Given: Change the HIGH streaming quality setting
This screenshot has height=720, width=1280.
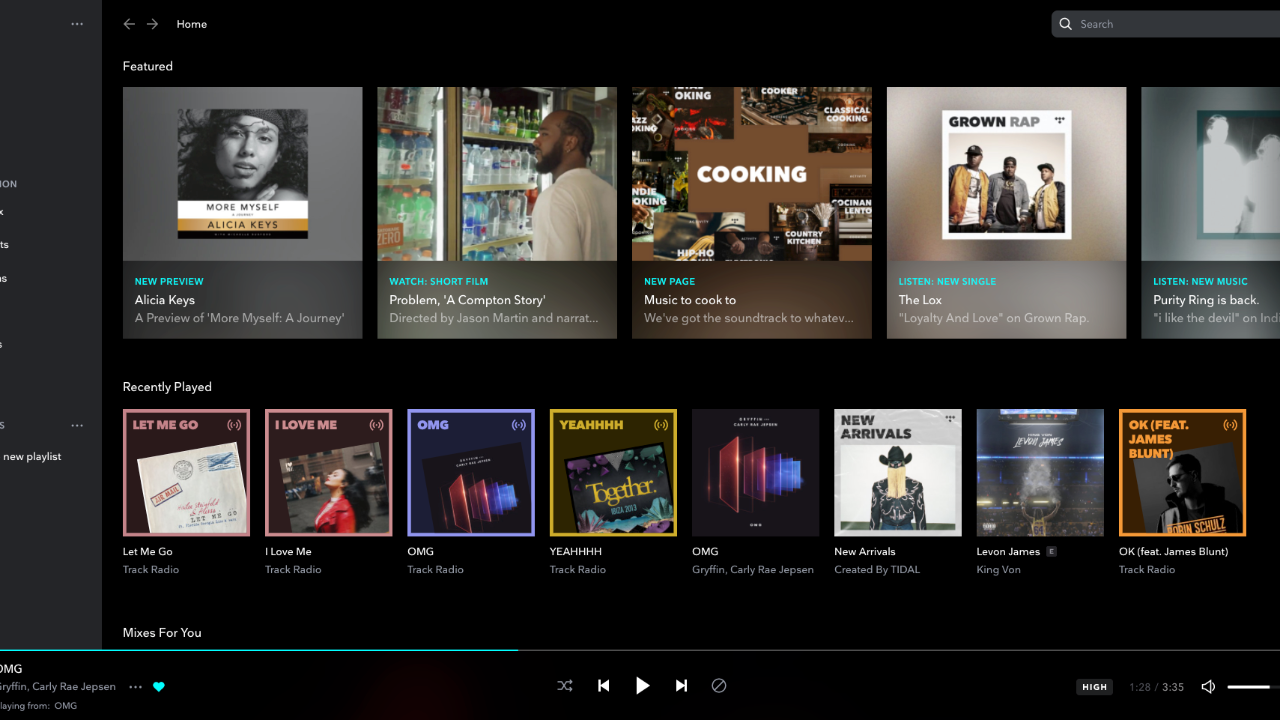Looking at the screenshot, I should [x=1095, y=687].
